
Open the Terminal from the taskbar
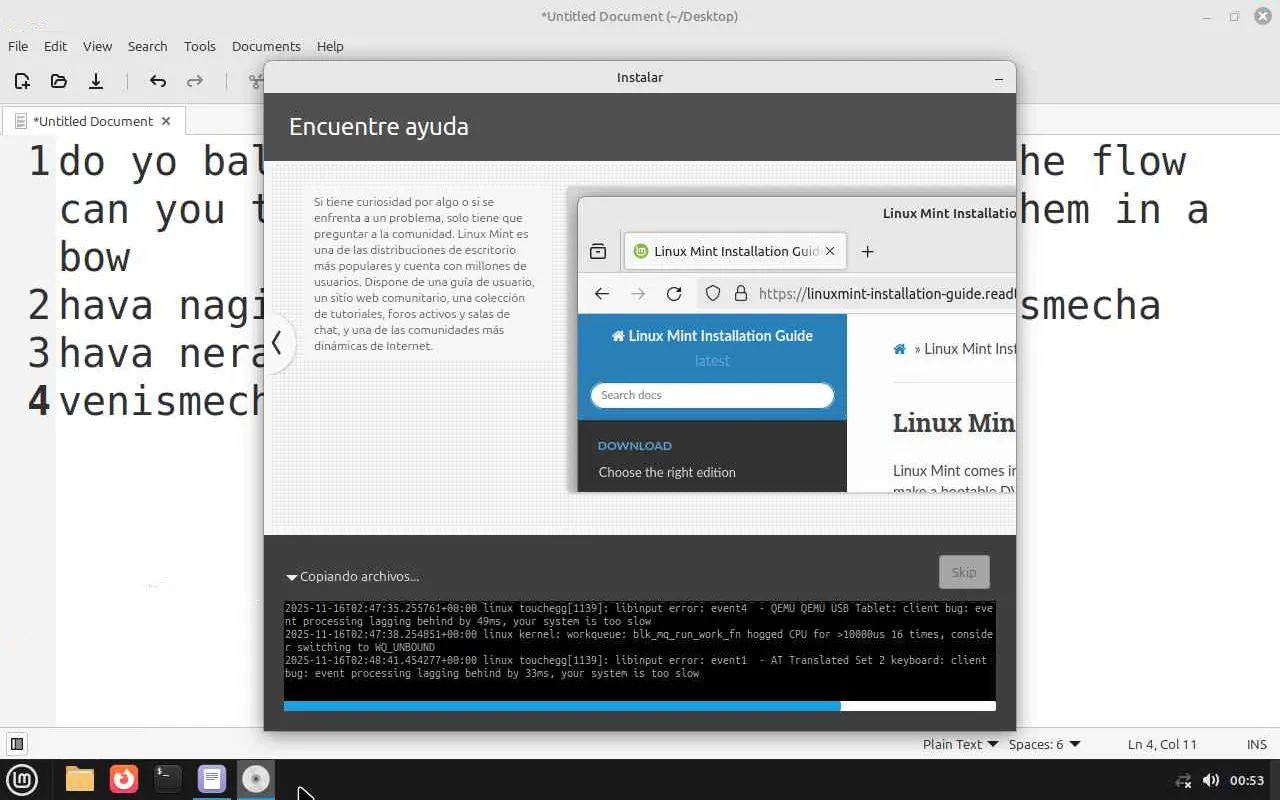168,779
